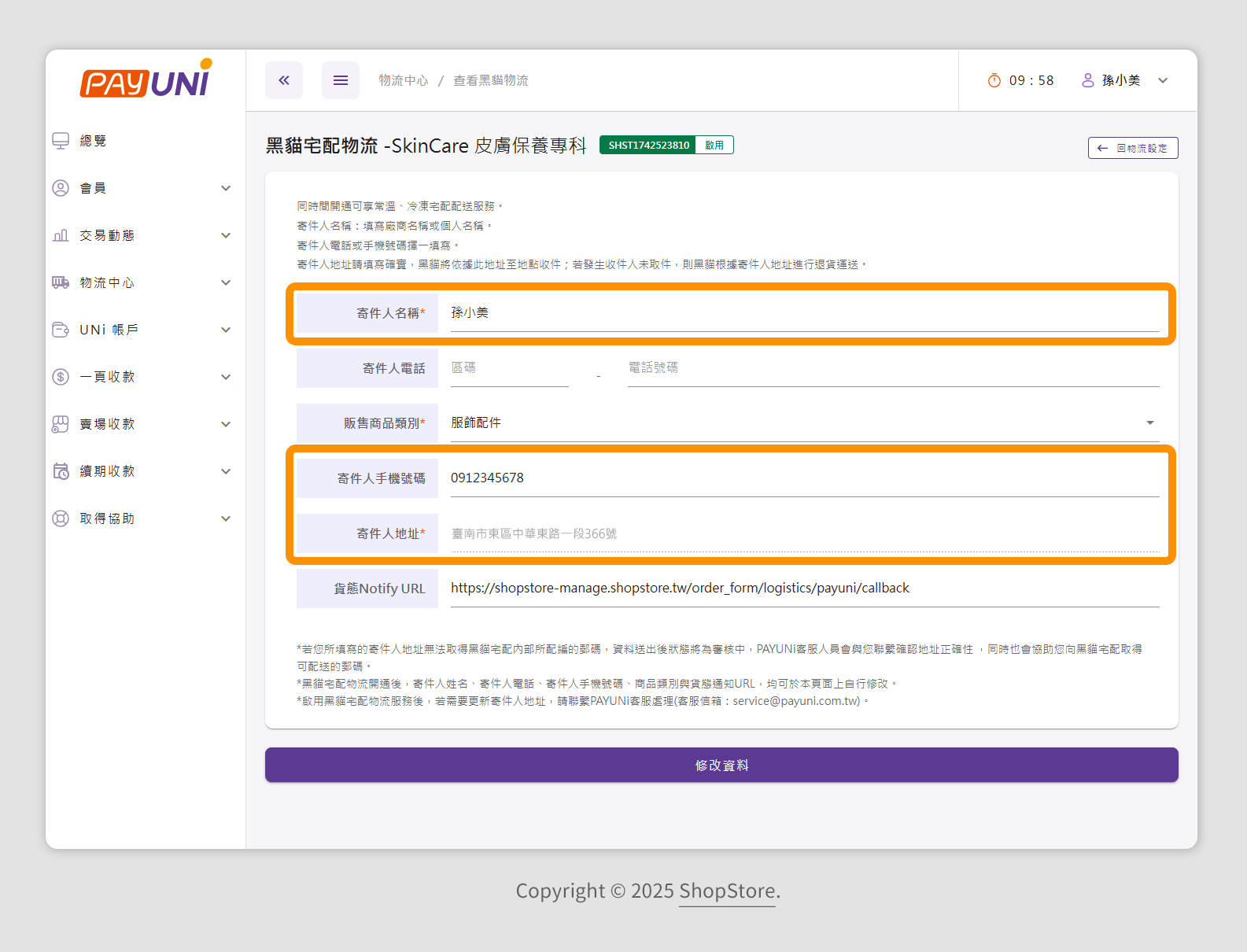Viewport: 1247px width, 952px height.
Task: Click the 寄件人地址 address field
Action: tap(805, 533)
